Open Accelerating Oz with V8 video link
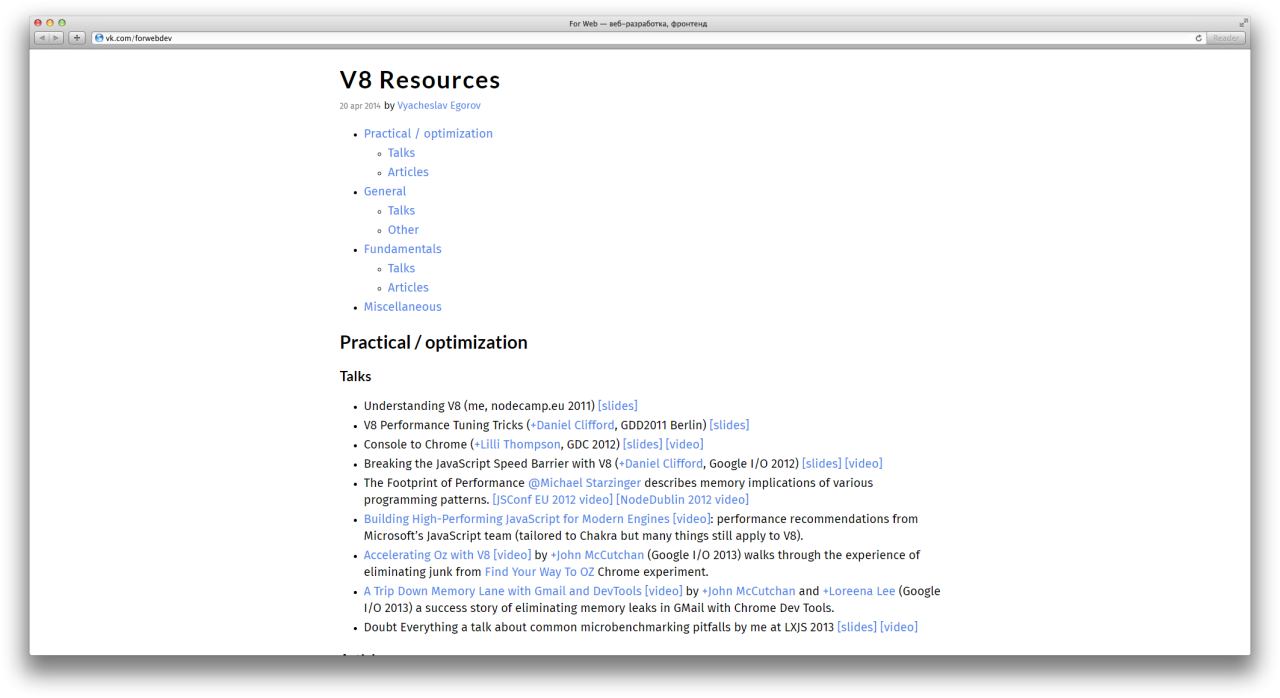This screenshot has height=698, width=1280. pyautogui.click(x=448, y=555)
